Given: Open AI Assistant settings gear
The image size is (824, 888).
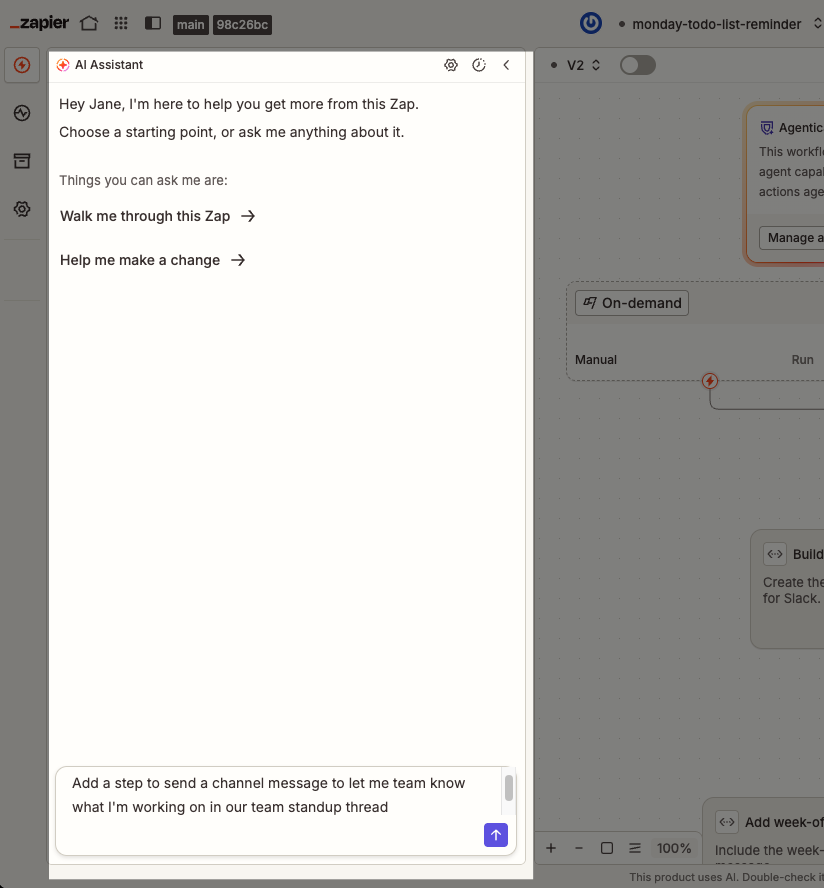Looking at the screenshot, I should (451, 65).
